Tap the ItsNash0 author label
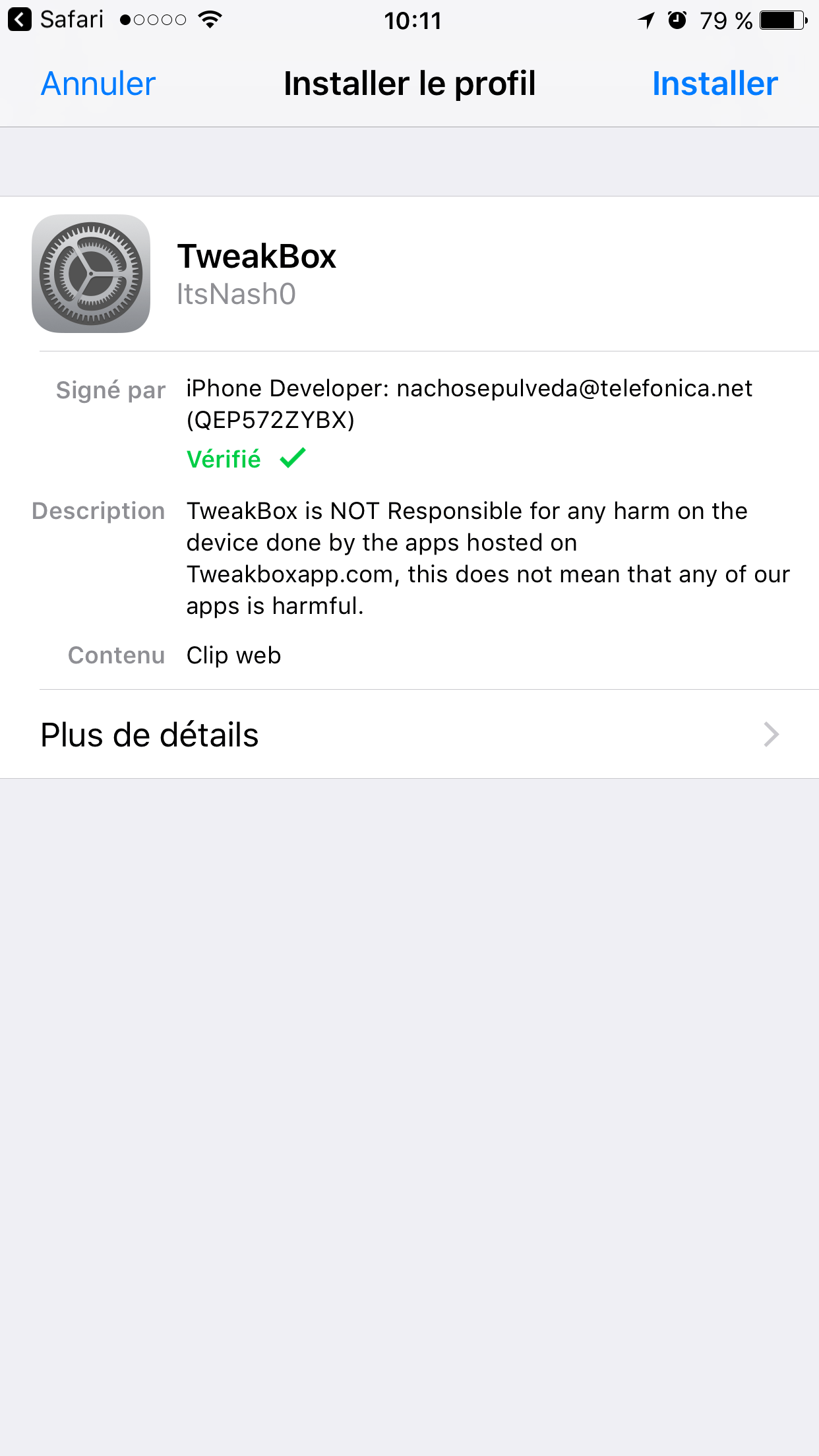 (236, 294)
